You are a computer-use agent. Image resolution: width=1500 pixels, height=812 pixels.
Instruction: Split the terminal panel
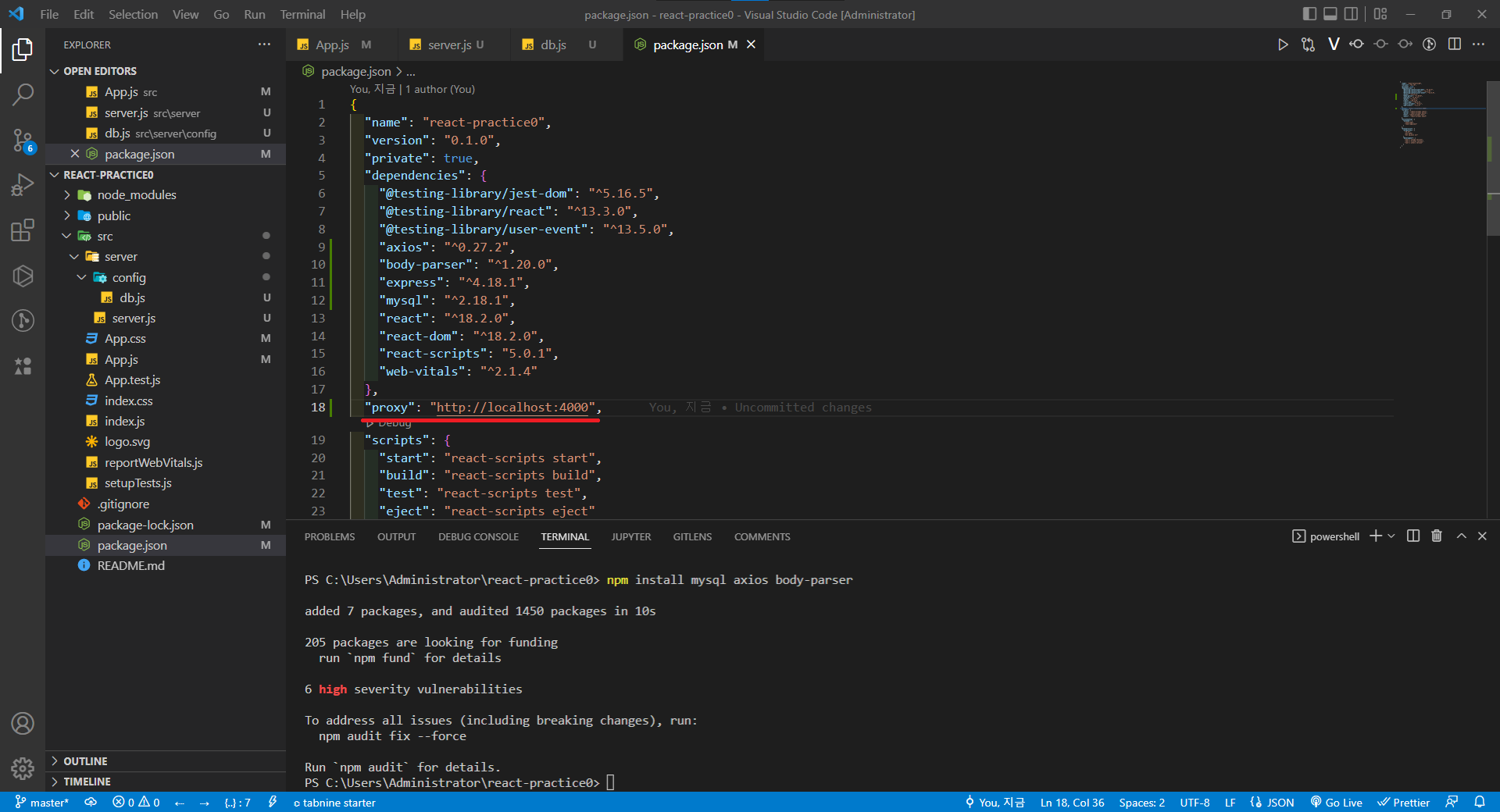tap(1413, 536)
